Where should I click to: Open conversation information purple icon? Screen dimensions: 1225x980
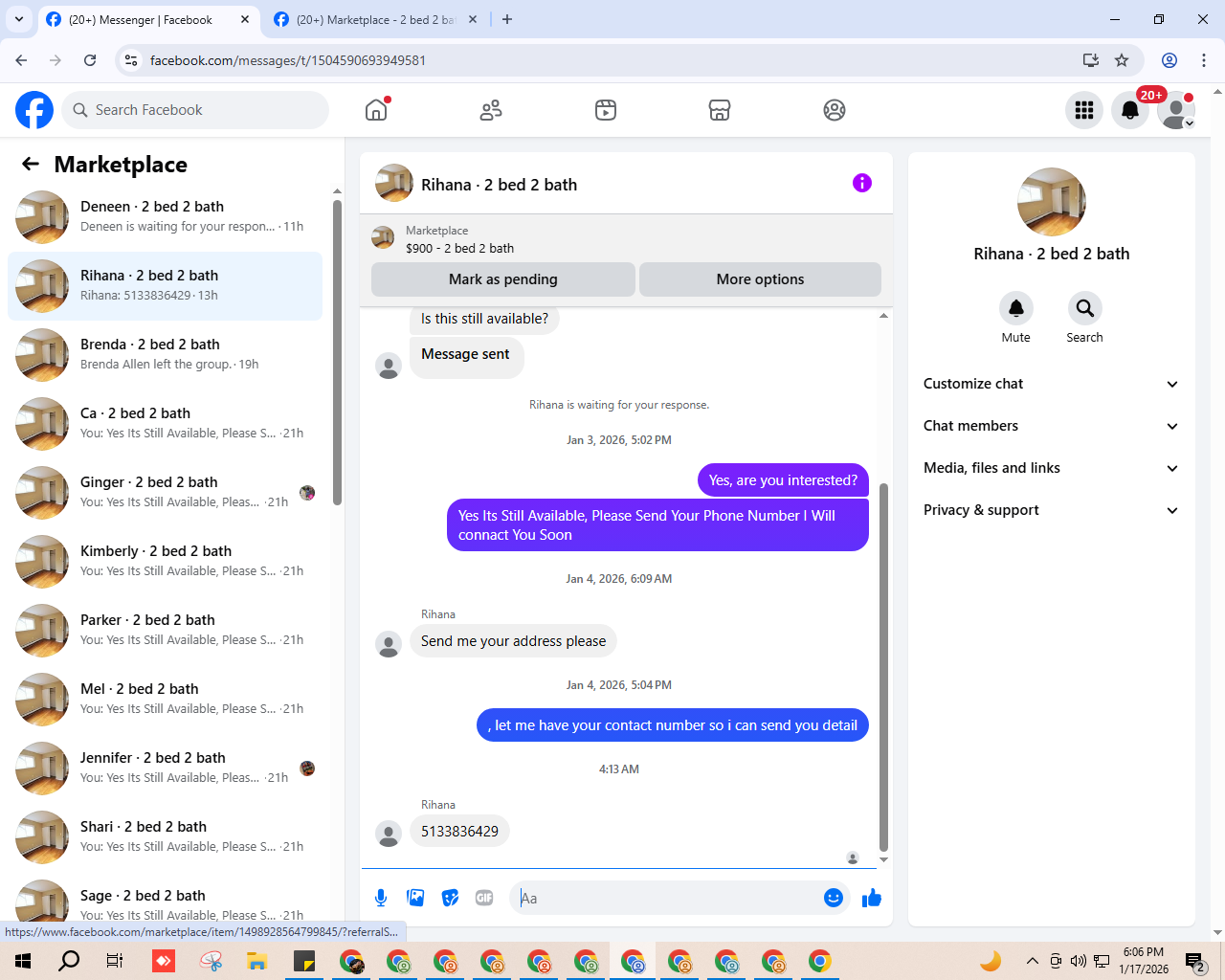[862, 183]
